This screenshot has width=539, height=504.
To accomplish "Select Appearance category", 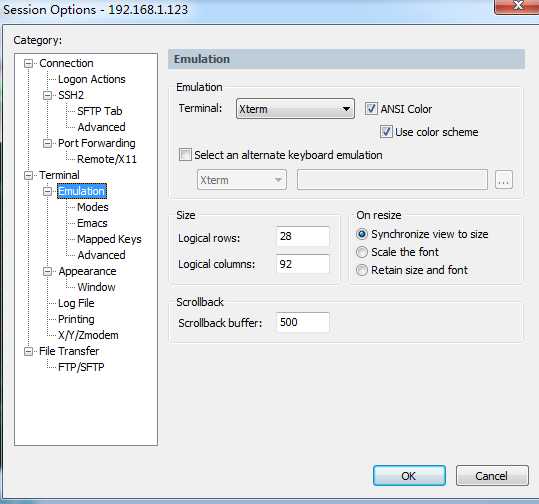I will (87, 271).
